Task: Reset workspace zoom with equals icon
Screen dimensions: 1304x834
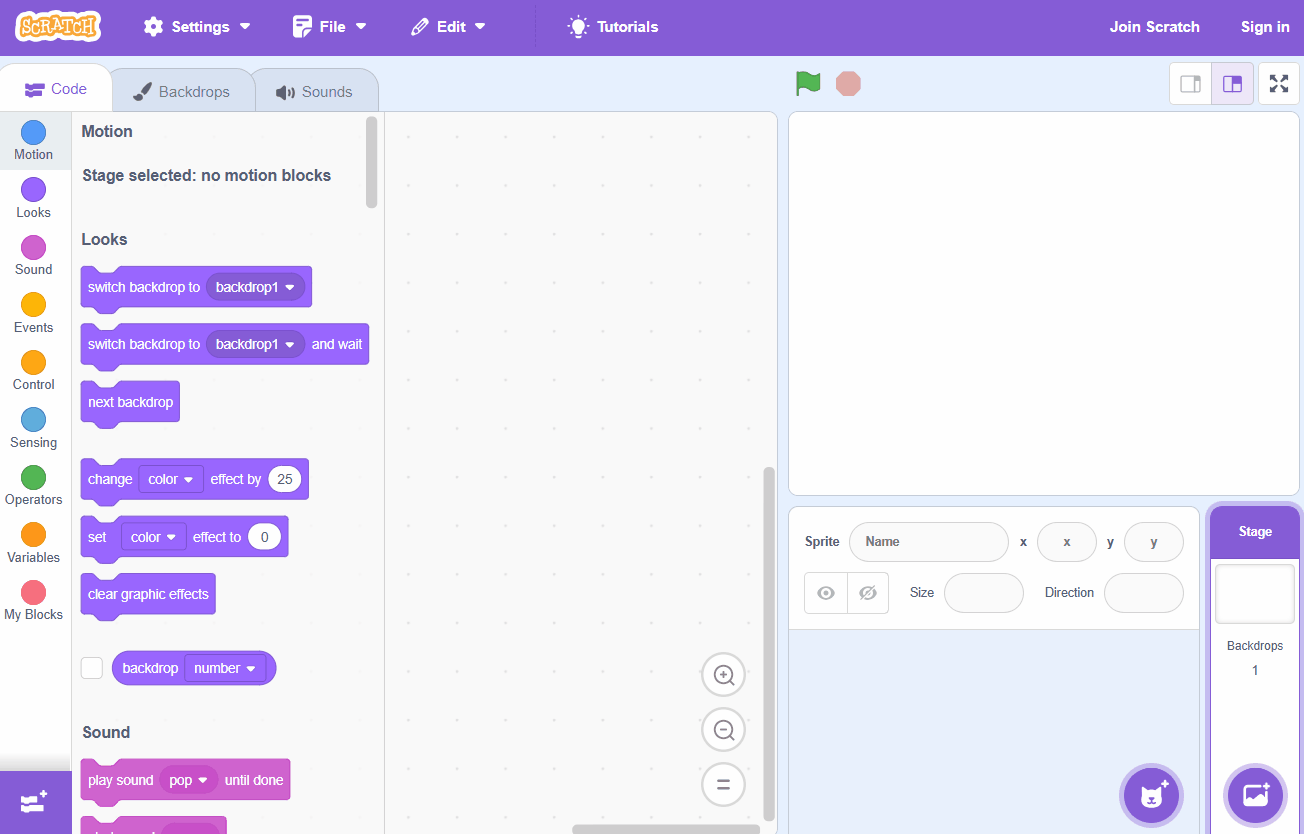Action: 723,784
